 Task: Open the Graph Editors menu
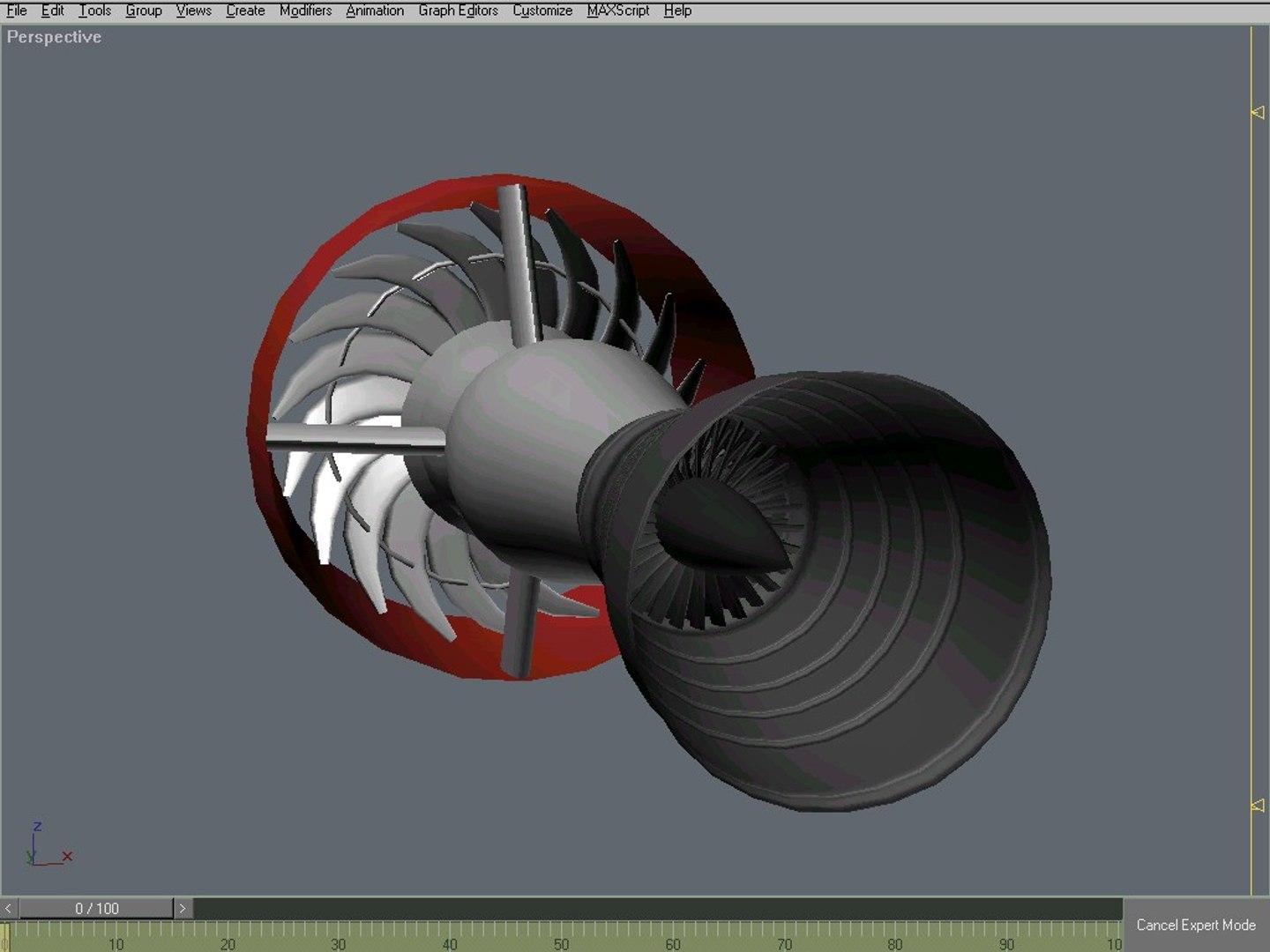458,11
